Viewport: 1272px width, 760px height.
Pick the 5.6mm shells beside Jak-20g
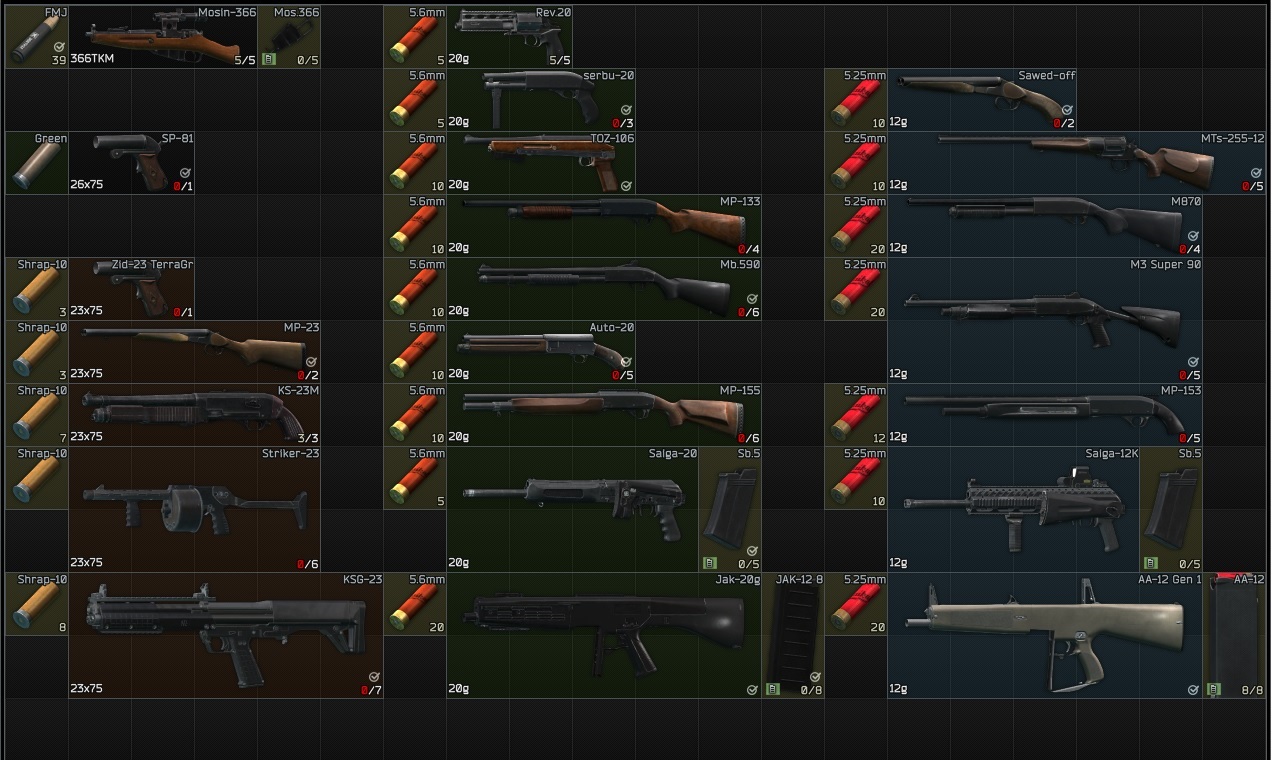[415, 603]
